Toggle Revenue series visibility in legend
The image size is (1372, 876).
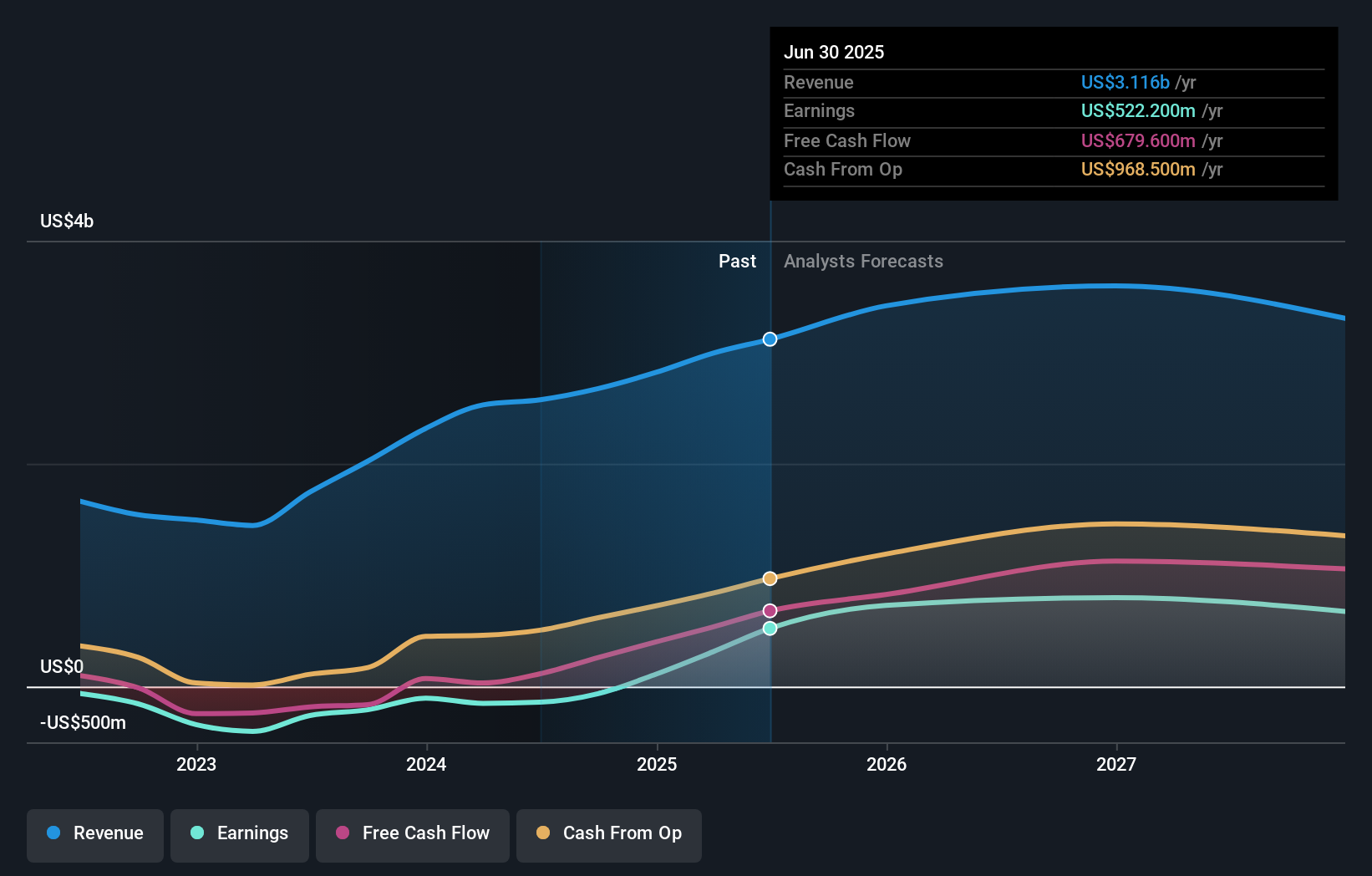pyautogui.click(x=94, y=833)
